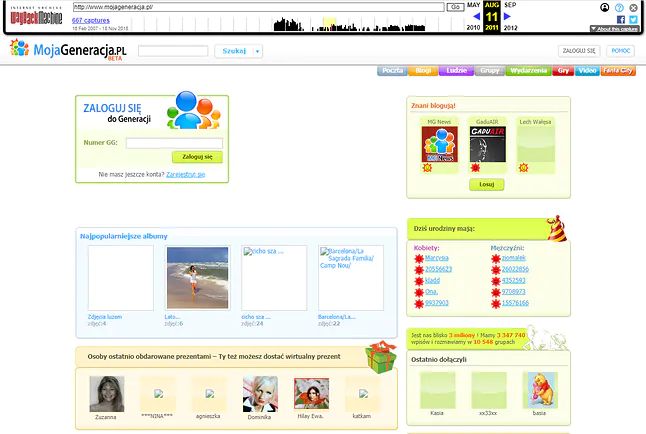Viewport: 646px width, 434px height.
Task: Open the cicho sza album title link
Action: tap(256, 317)
